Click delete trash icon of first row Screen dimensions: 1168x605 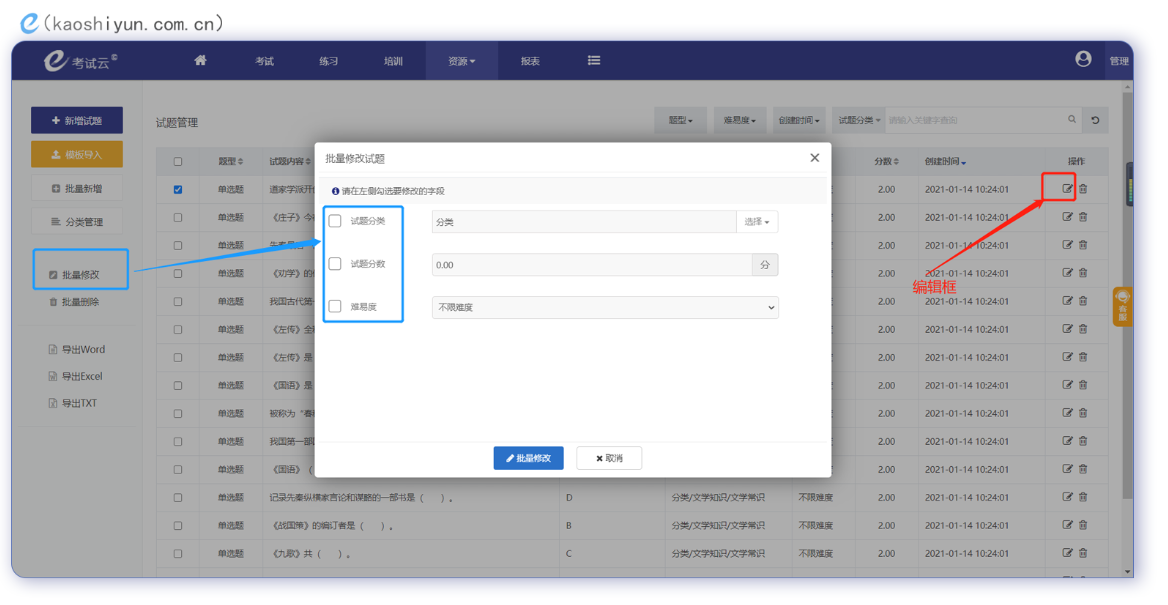(x=1083, y=188)
